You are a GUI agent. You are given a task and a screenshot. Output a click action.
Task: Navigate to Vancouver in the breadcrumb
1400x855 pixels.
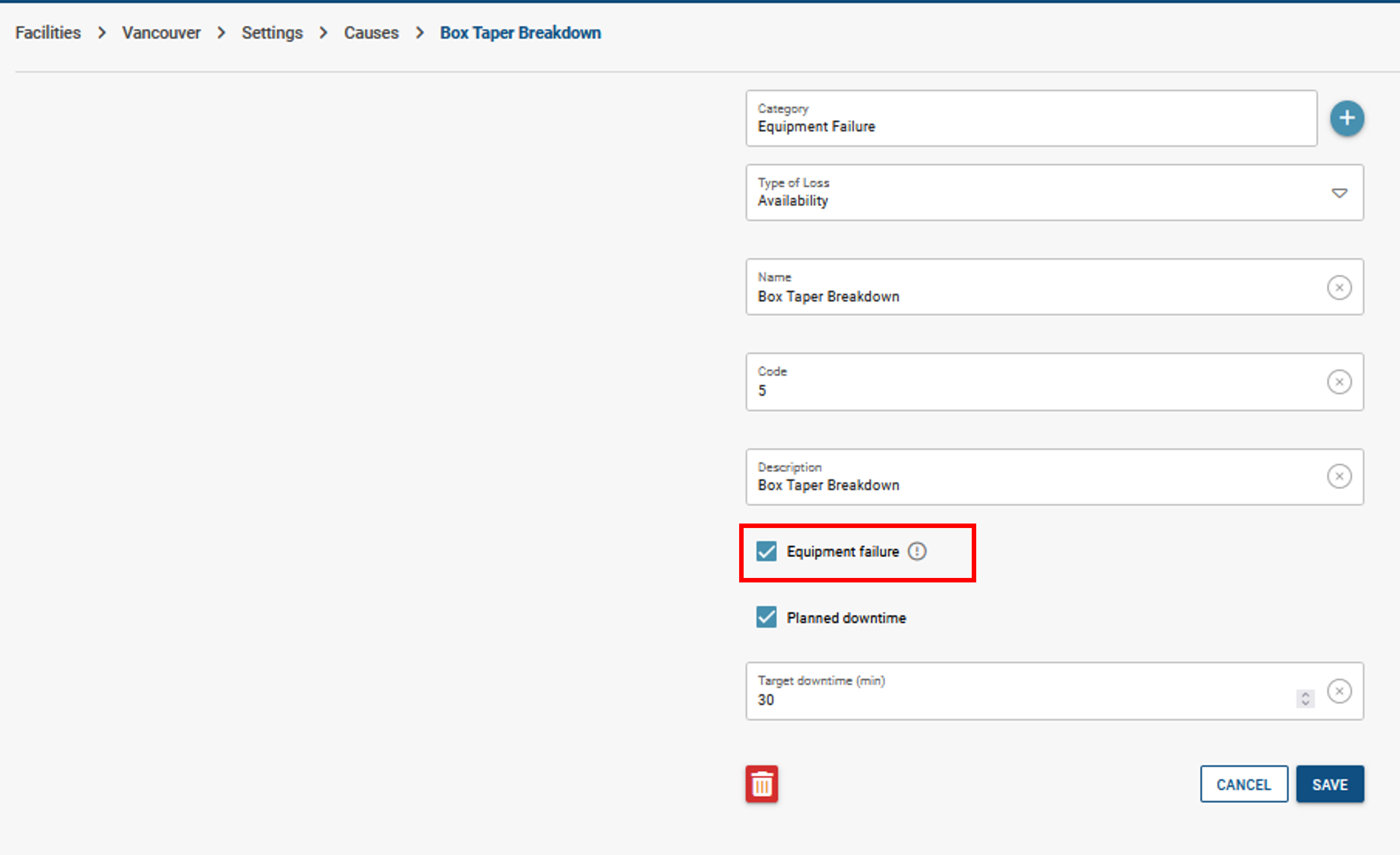click(x=162, y=33)
